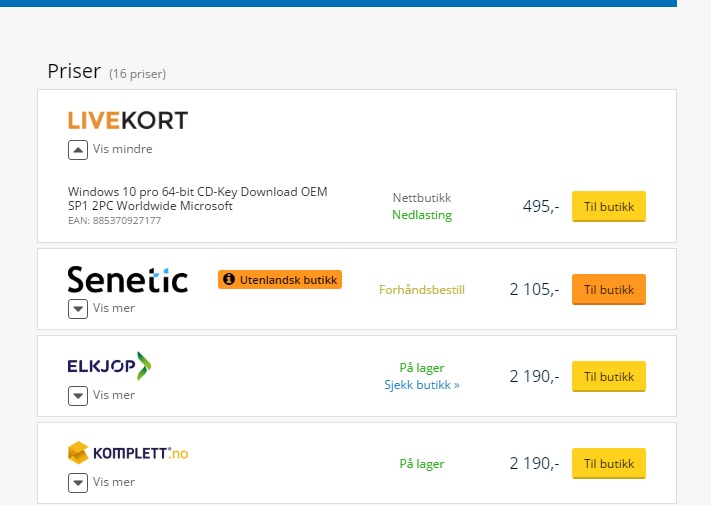711x505 pixels.
Task: Expand Komplett.no offers with down-arrow icon
Action: [x=78, y=483]
